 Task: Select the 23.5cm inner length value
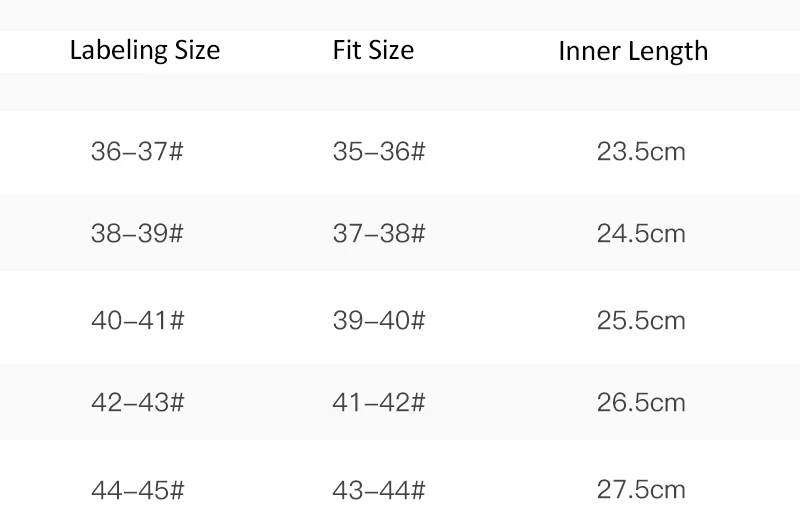641,151
